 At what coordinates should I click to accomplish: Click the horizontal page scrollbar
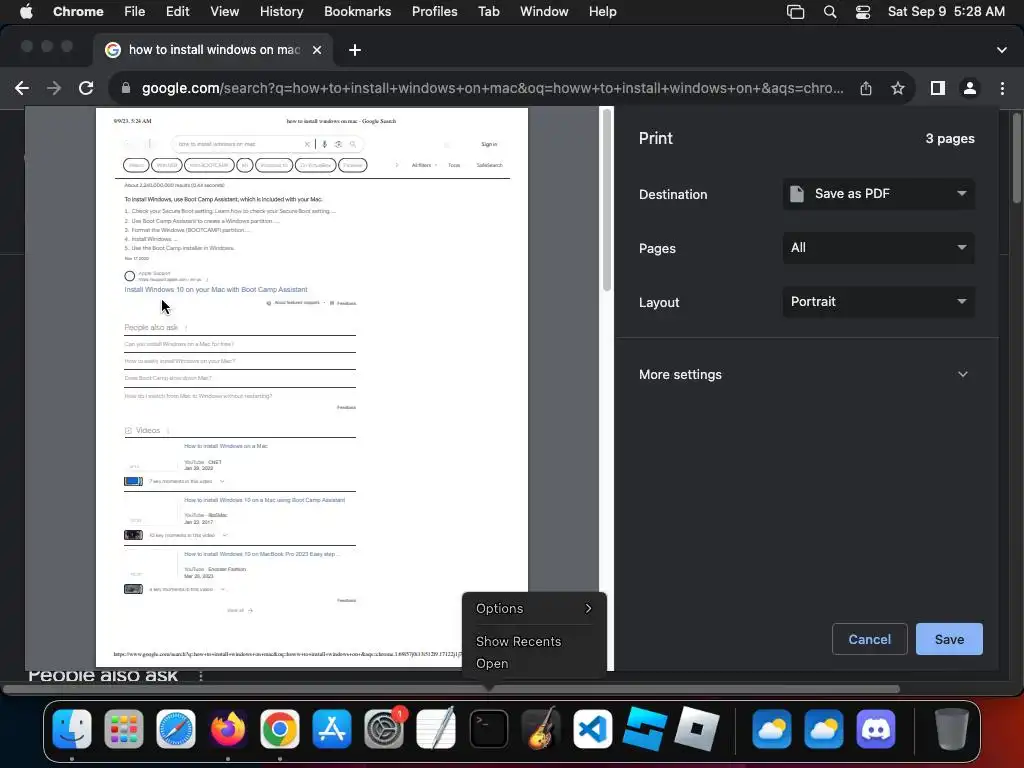pos(451,689)
